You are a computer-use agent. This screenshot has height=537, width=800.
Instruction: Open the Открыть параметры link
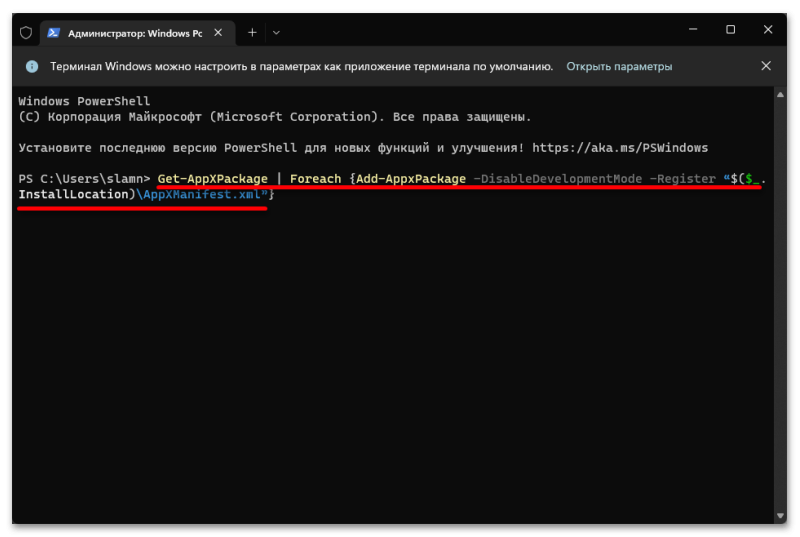point(619,67)
